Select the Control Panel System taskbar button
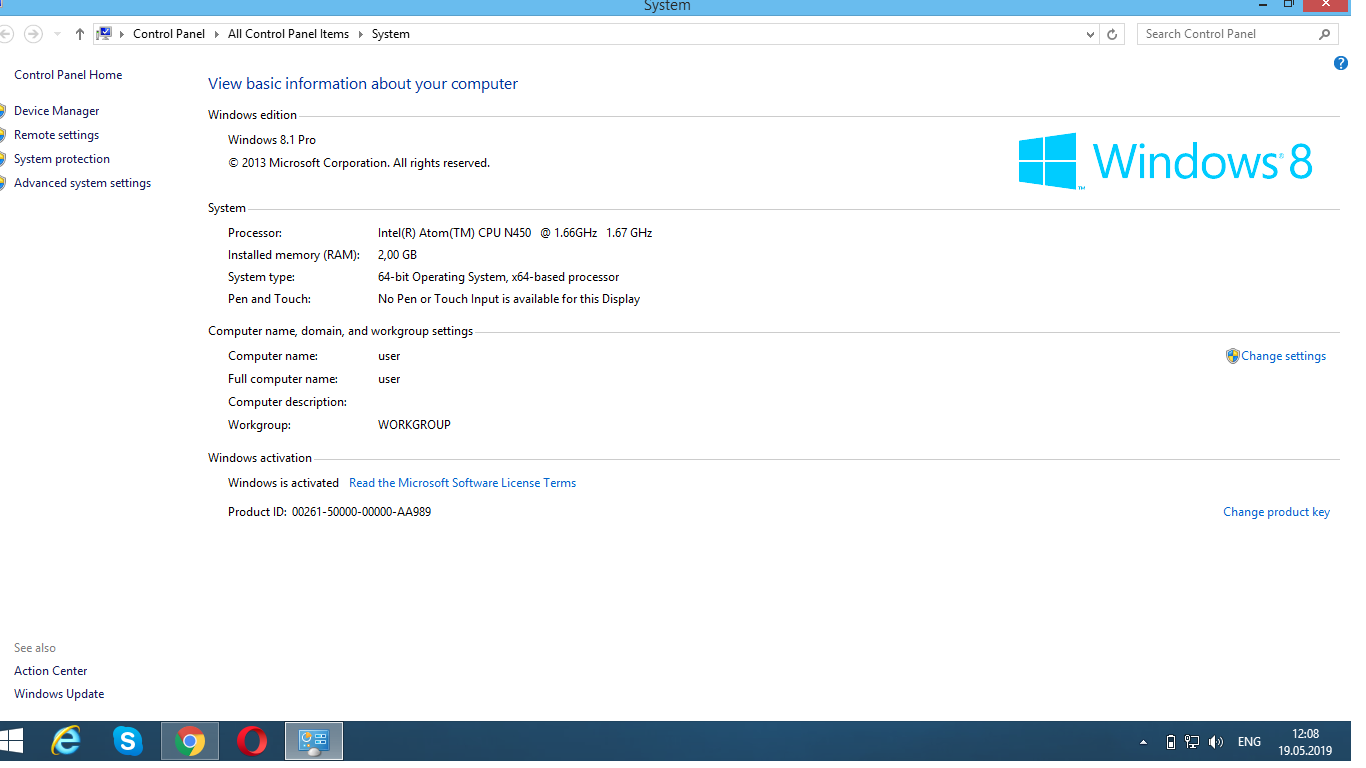 pos(314,741)
